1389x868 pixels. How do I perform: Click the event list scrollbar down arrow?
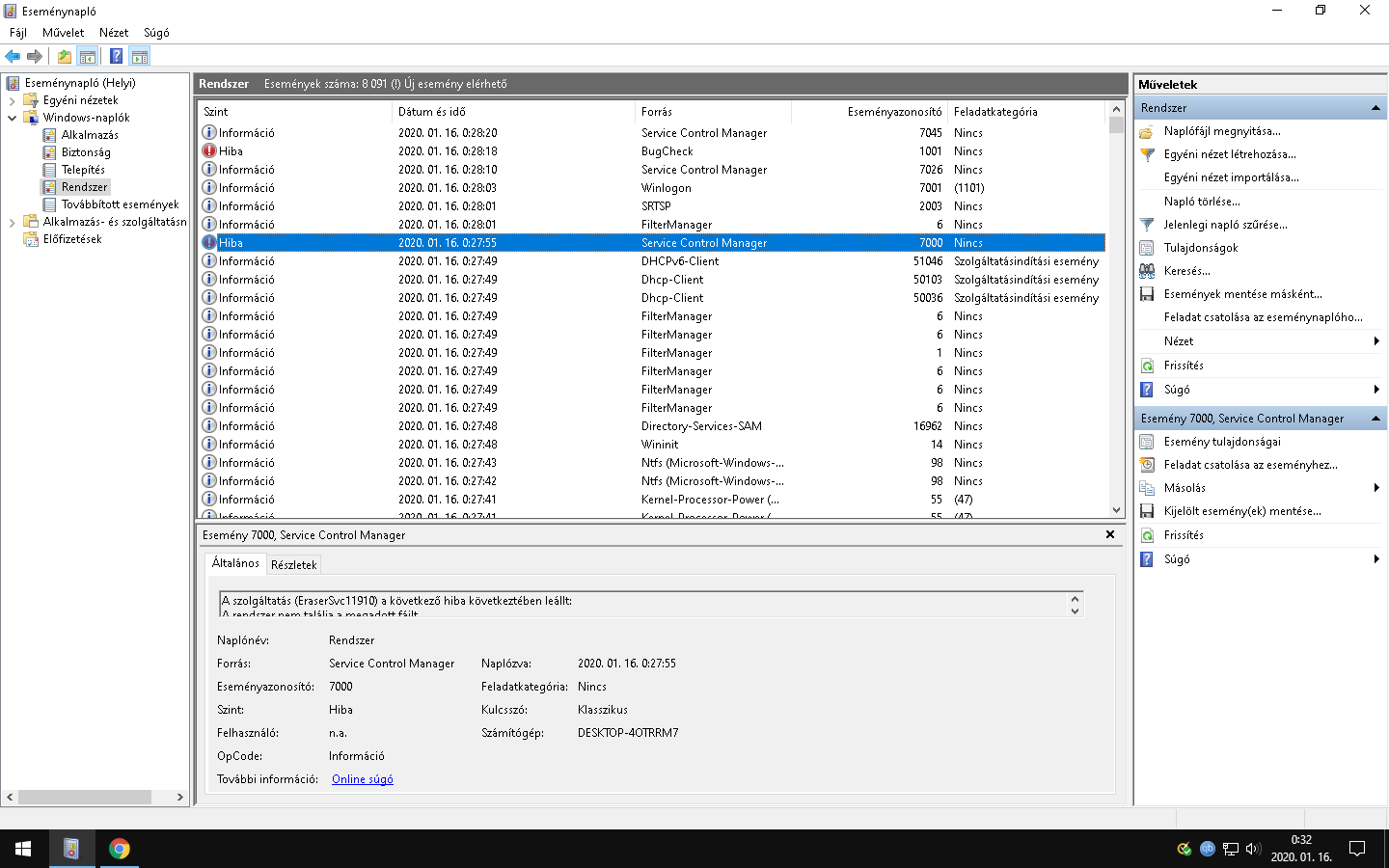(x=1116, y=510)
